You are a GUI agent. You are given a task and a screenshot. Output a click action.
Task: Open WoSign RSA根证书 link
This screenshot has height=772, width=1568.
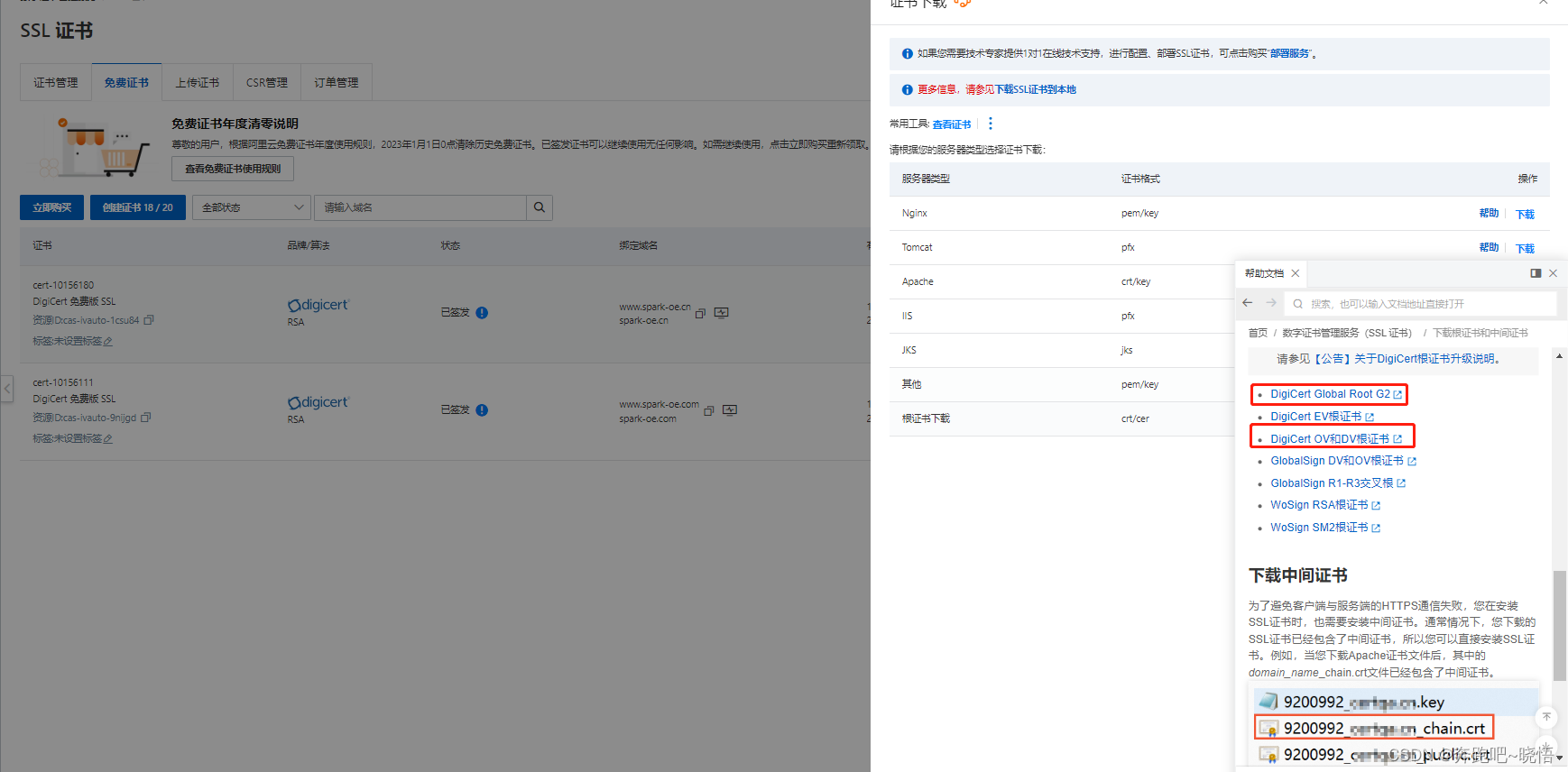[x=1325, y=505]
